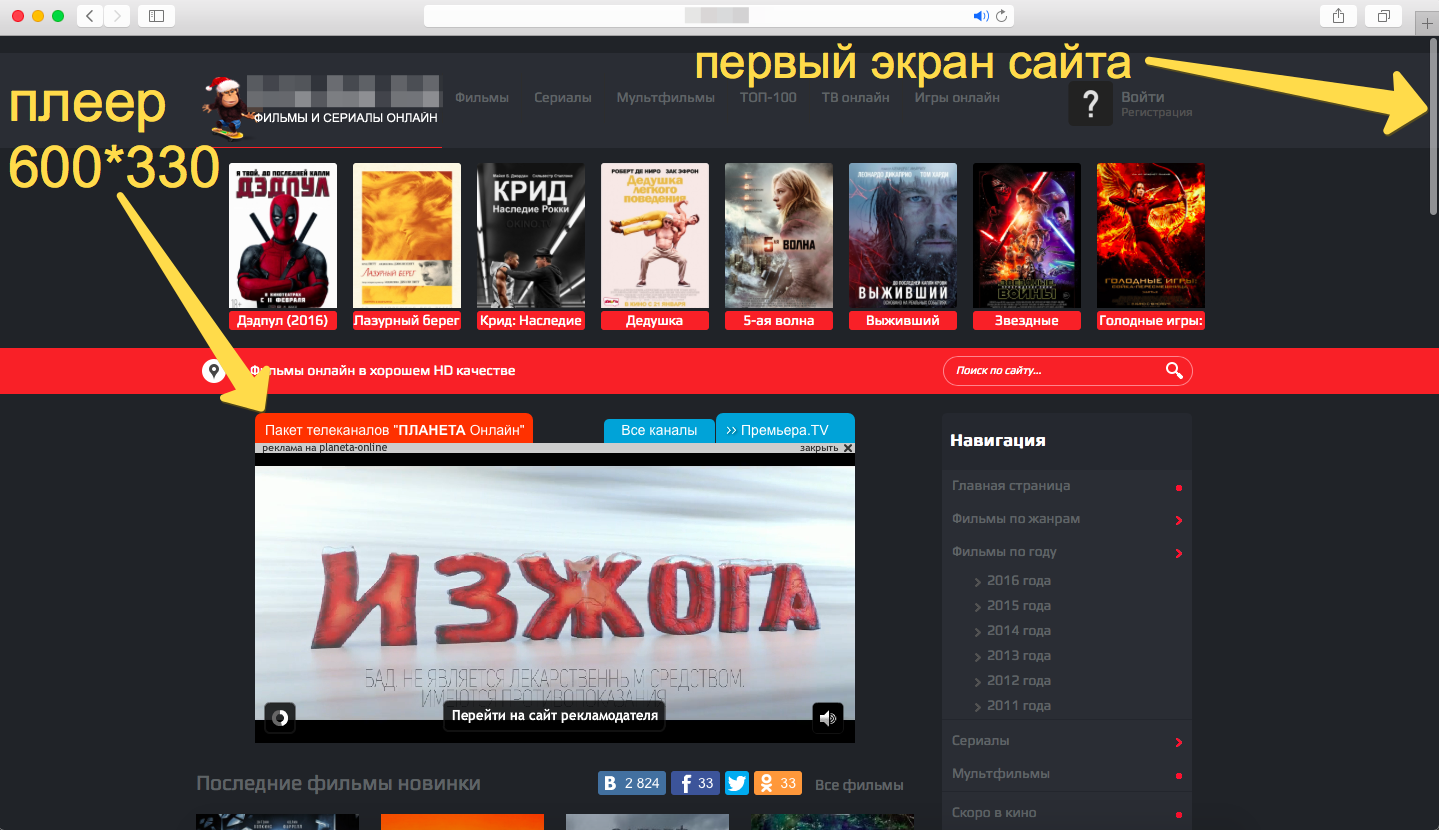
Task: Go back with Safari back arrow
Action: tap(90, 16)
